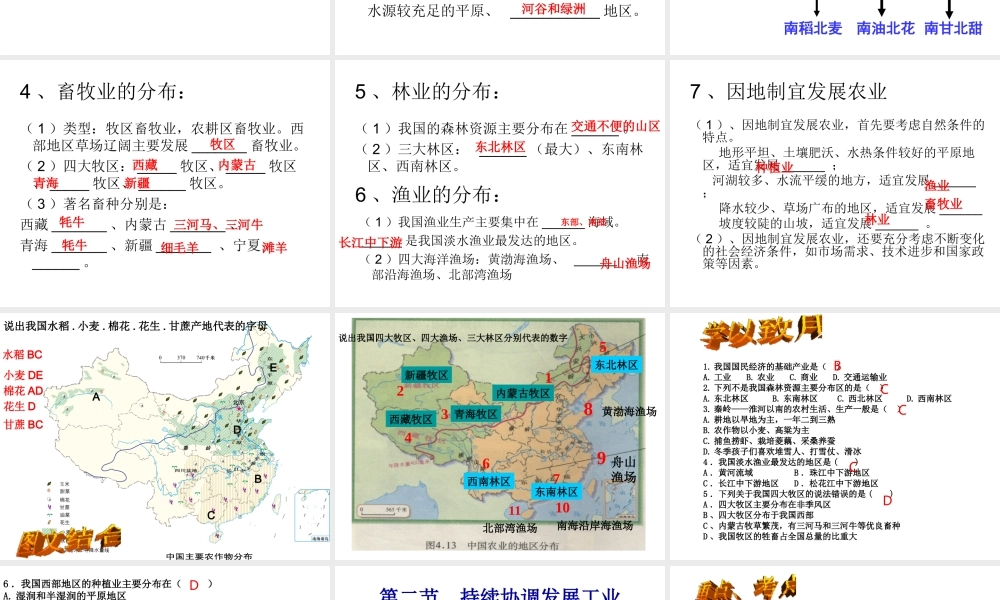The image size is (1000, 600).
Task: Click the red answer 交通不便的山区
Action: tap(615, 126)
